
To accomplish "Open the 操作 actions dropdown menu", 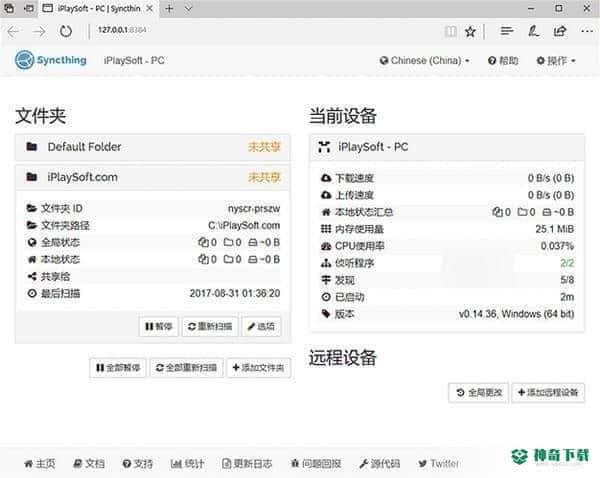I will [556, 60].
